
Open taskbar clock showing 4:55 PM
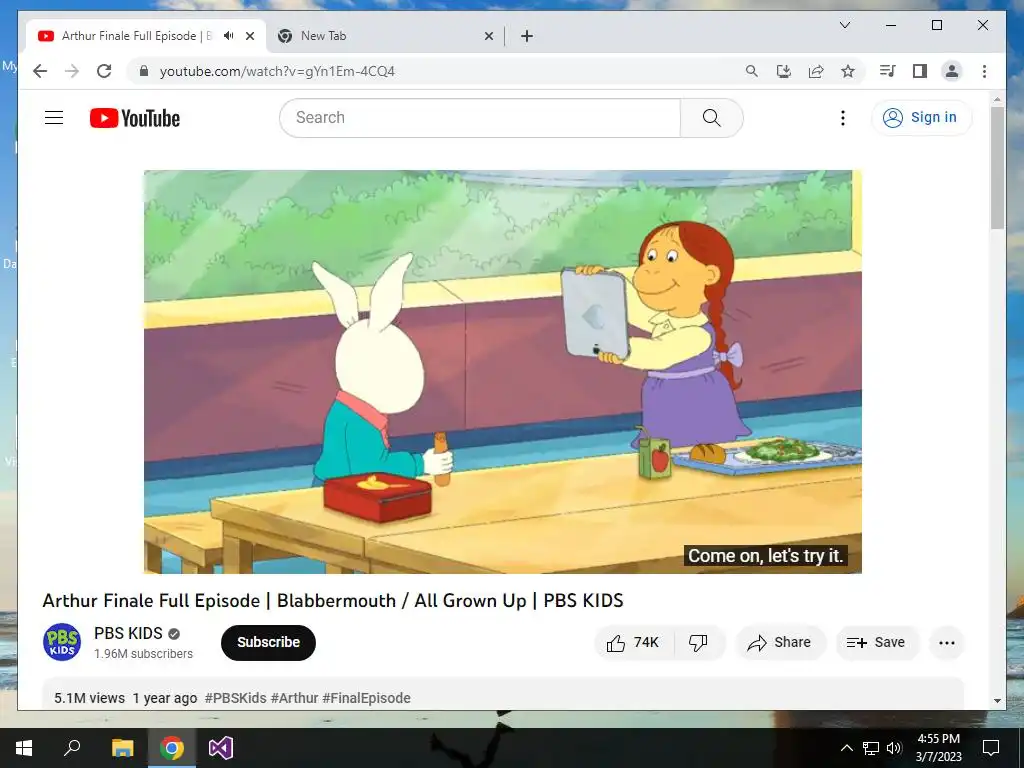coord(938,748)
